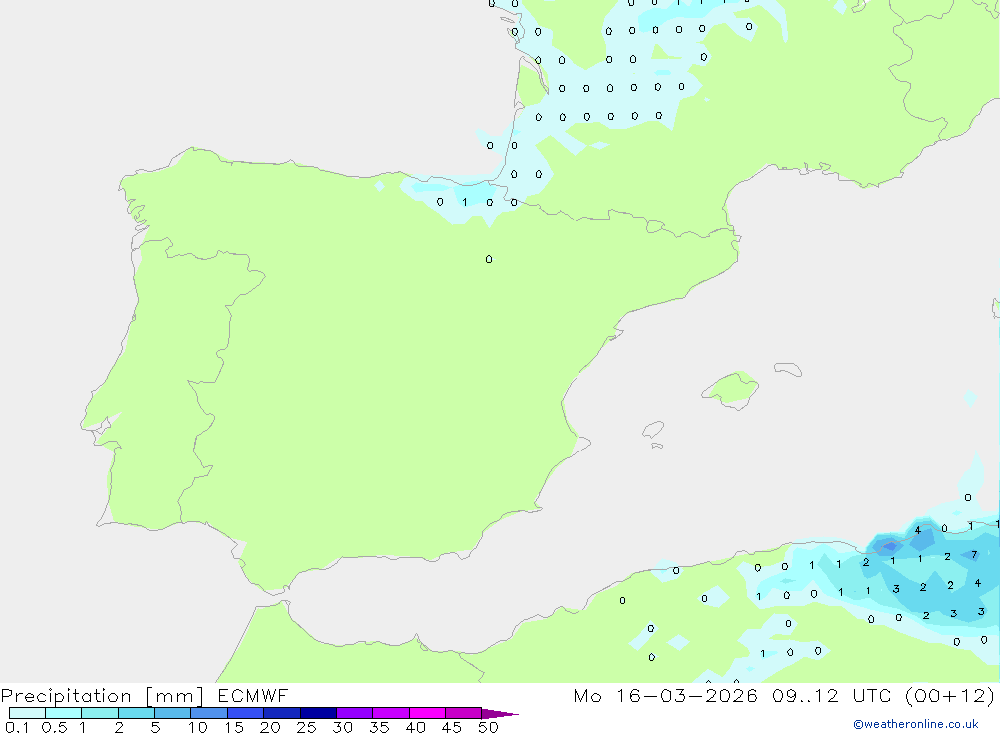Click the '1' value in northern Spain
1000x733 pixels.
pyautogui.click(x=464, y=202)
